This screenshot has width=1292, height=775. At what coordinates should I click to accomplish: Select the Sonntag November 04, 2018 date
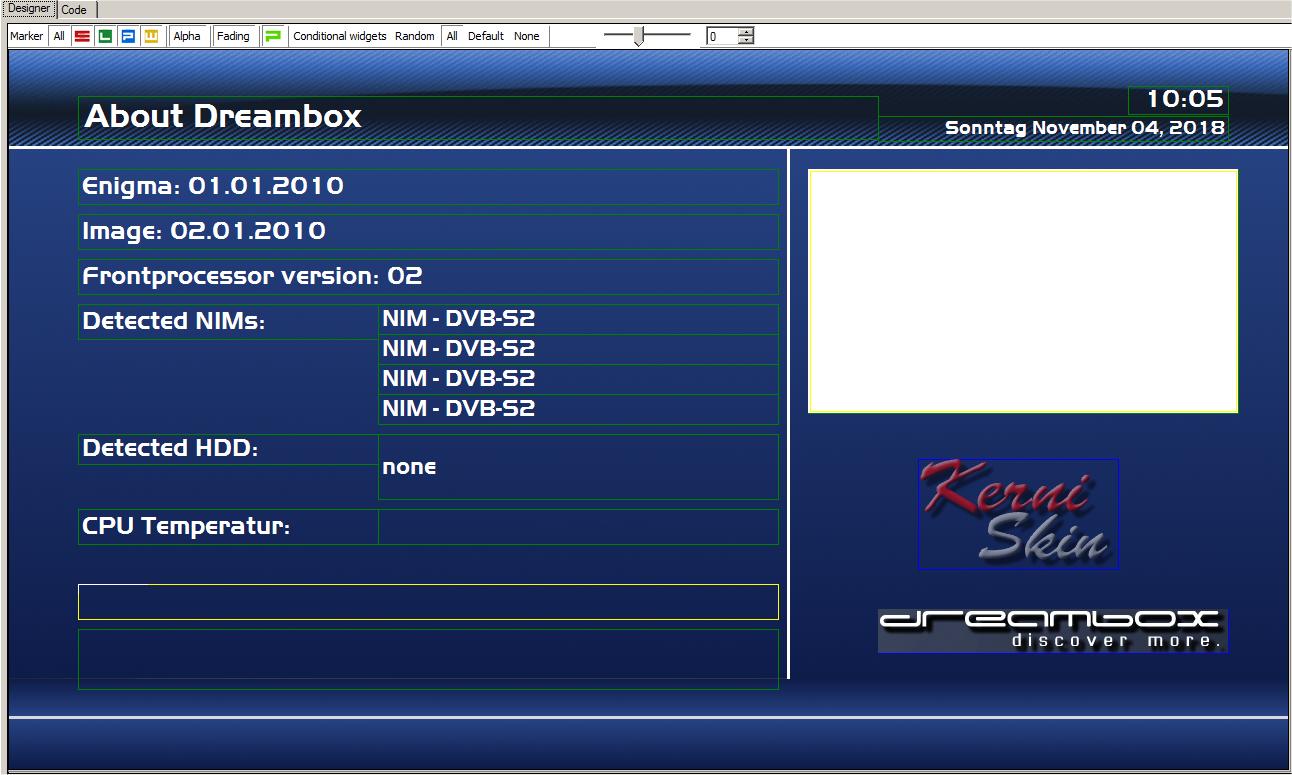pos(1054,128)
